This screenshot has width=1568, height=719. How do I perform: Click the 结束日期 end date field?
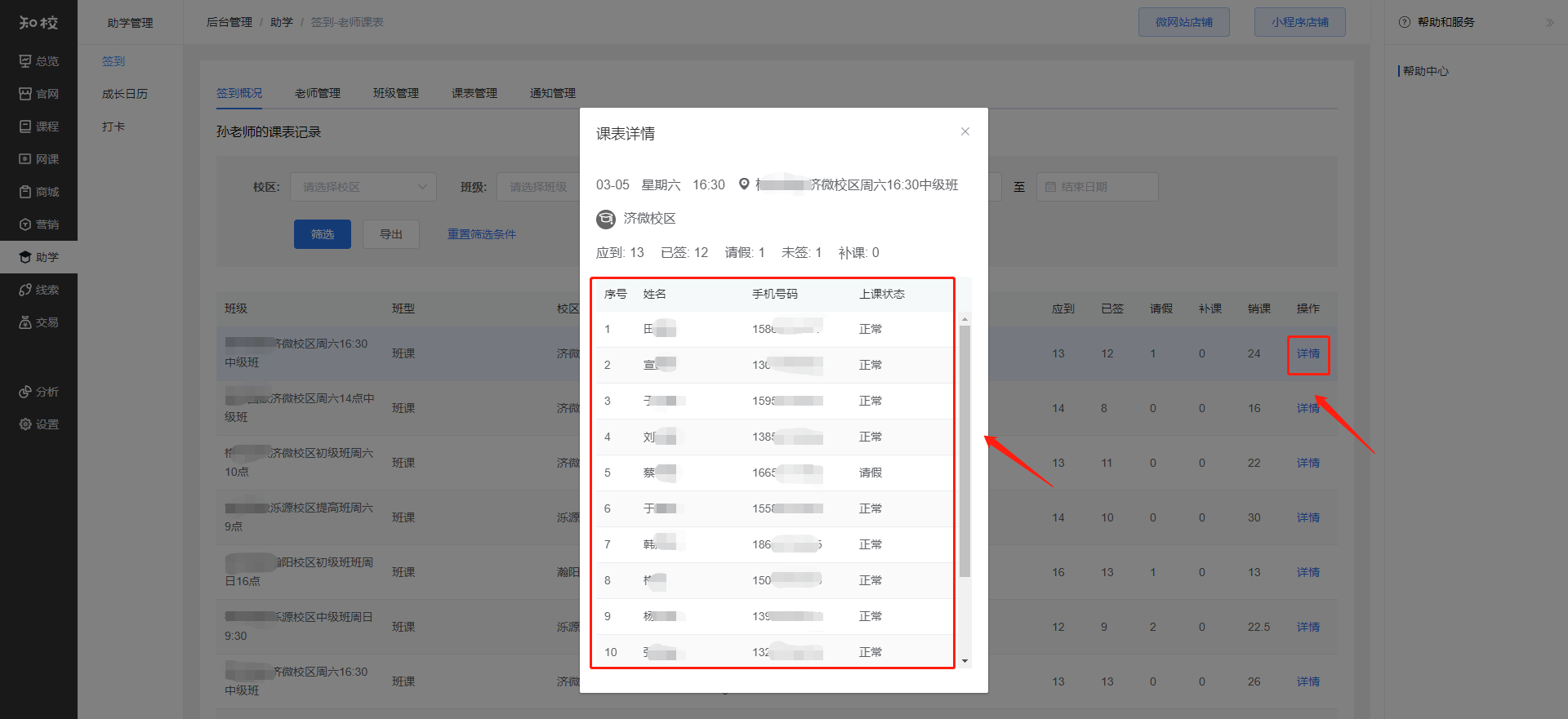1096,187
